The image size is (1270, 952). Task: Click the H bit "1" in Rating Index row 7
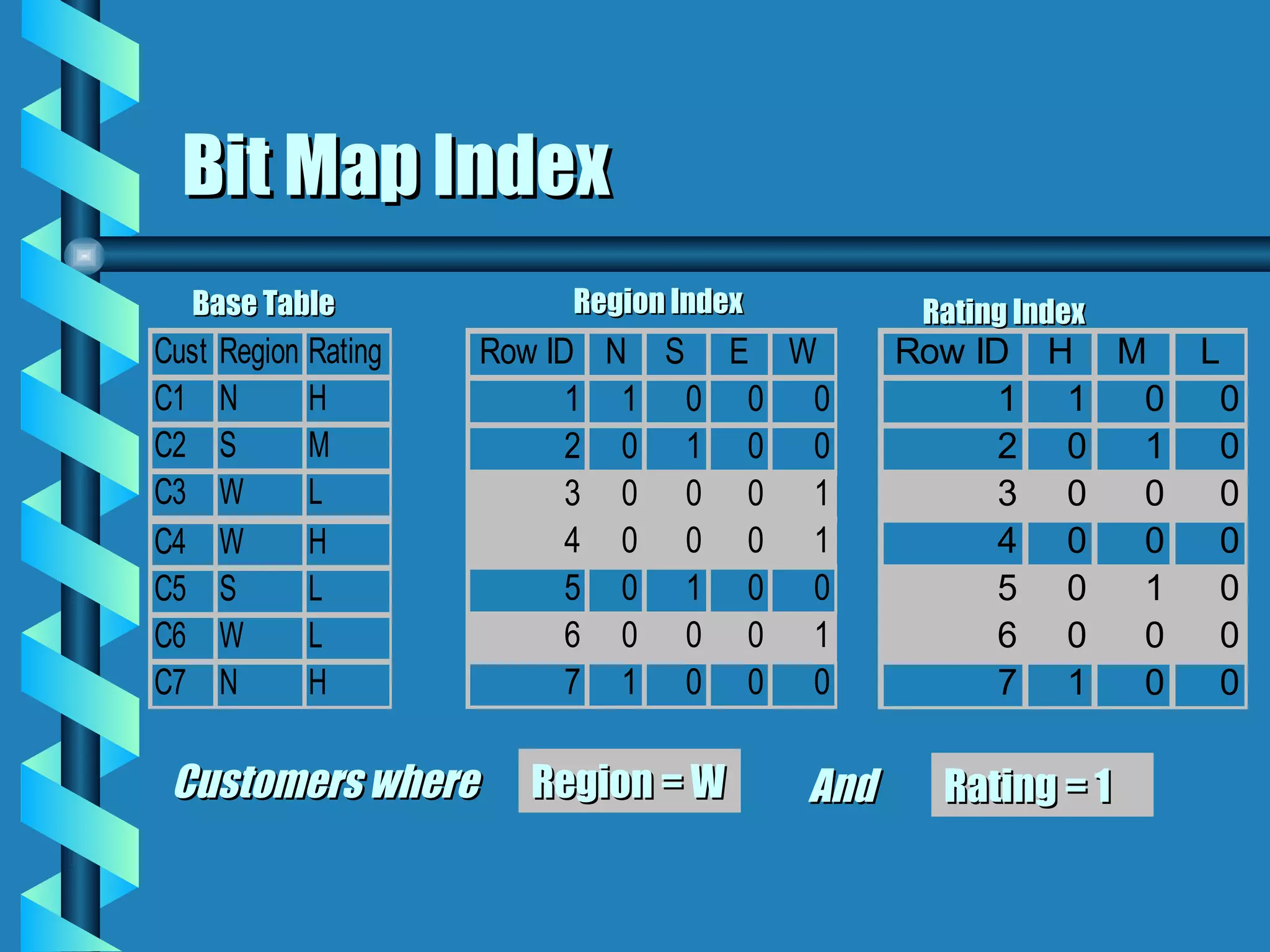(x=1060, y=685)
